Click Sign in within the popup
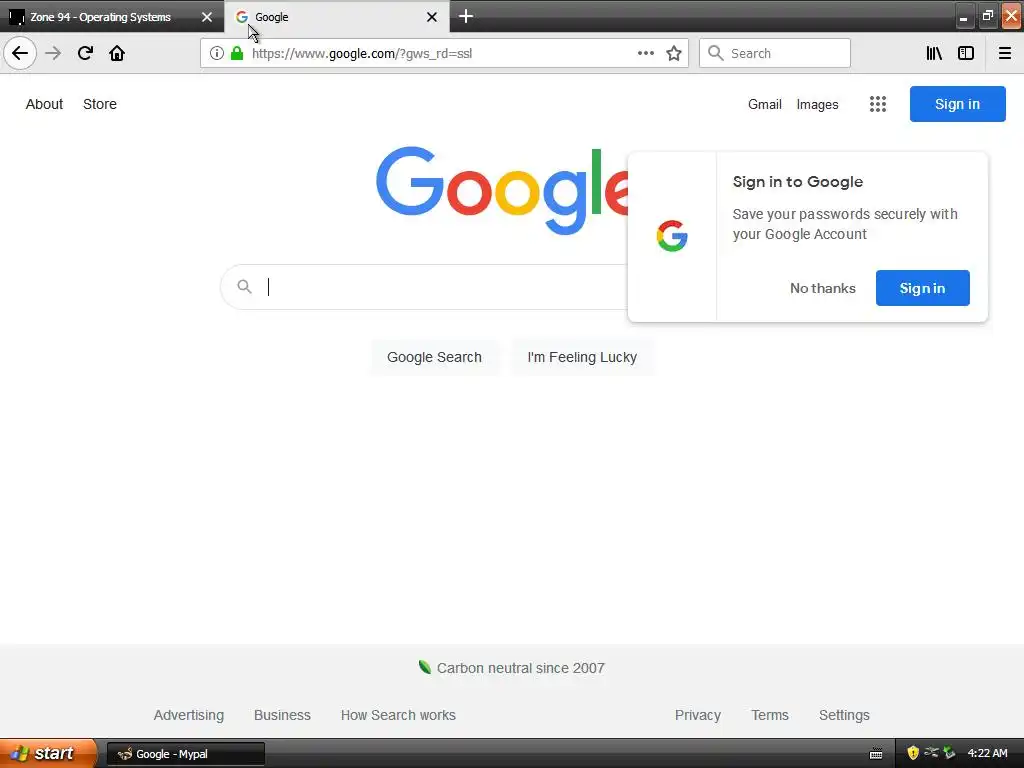Viewport: 1024px width, 768px height. pyautogui.click(x=922, y=288)
